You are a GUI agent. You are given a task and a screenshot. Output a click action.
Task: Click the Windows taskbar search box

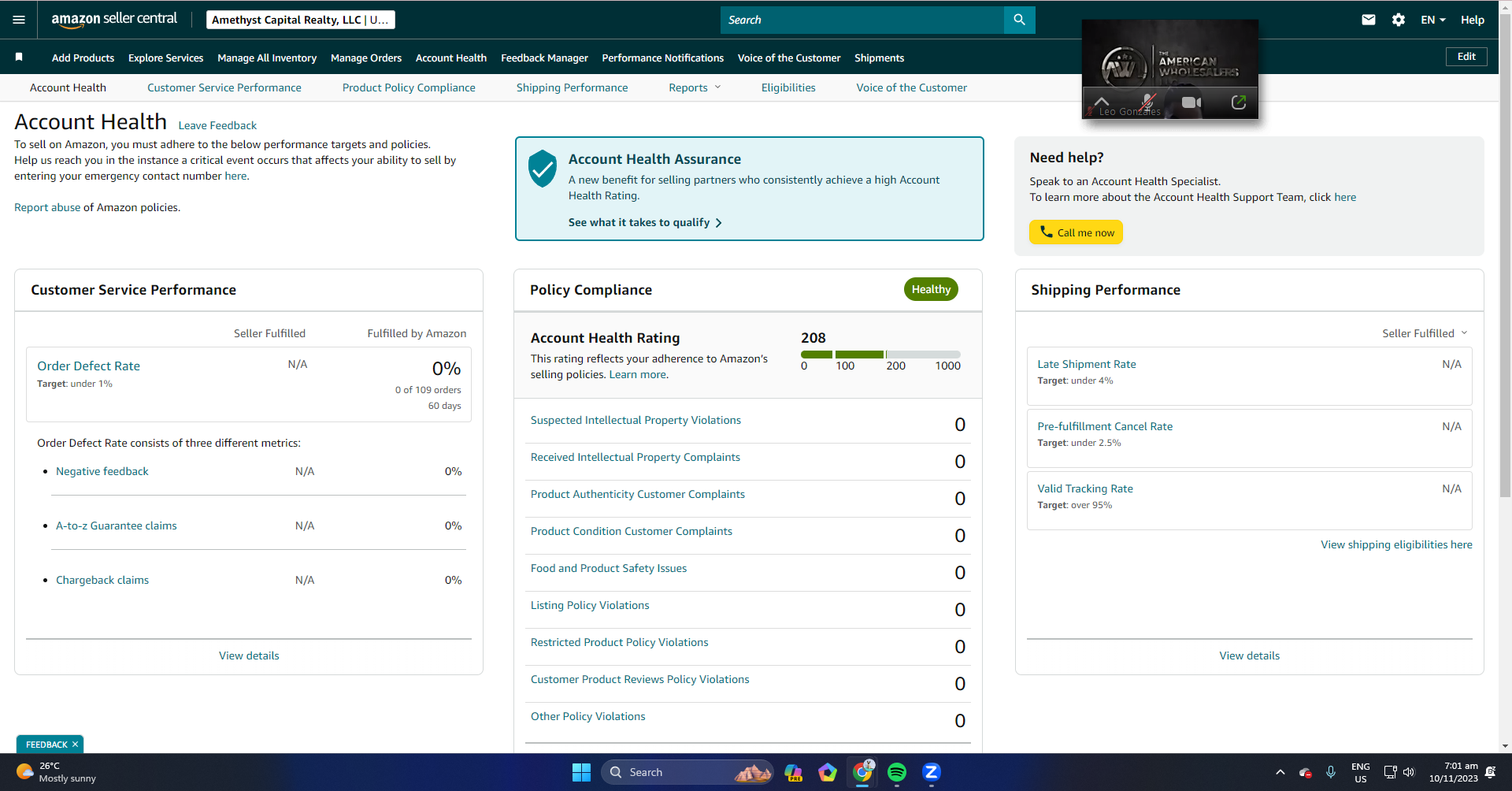coord(687,772)
